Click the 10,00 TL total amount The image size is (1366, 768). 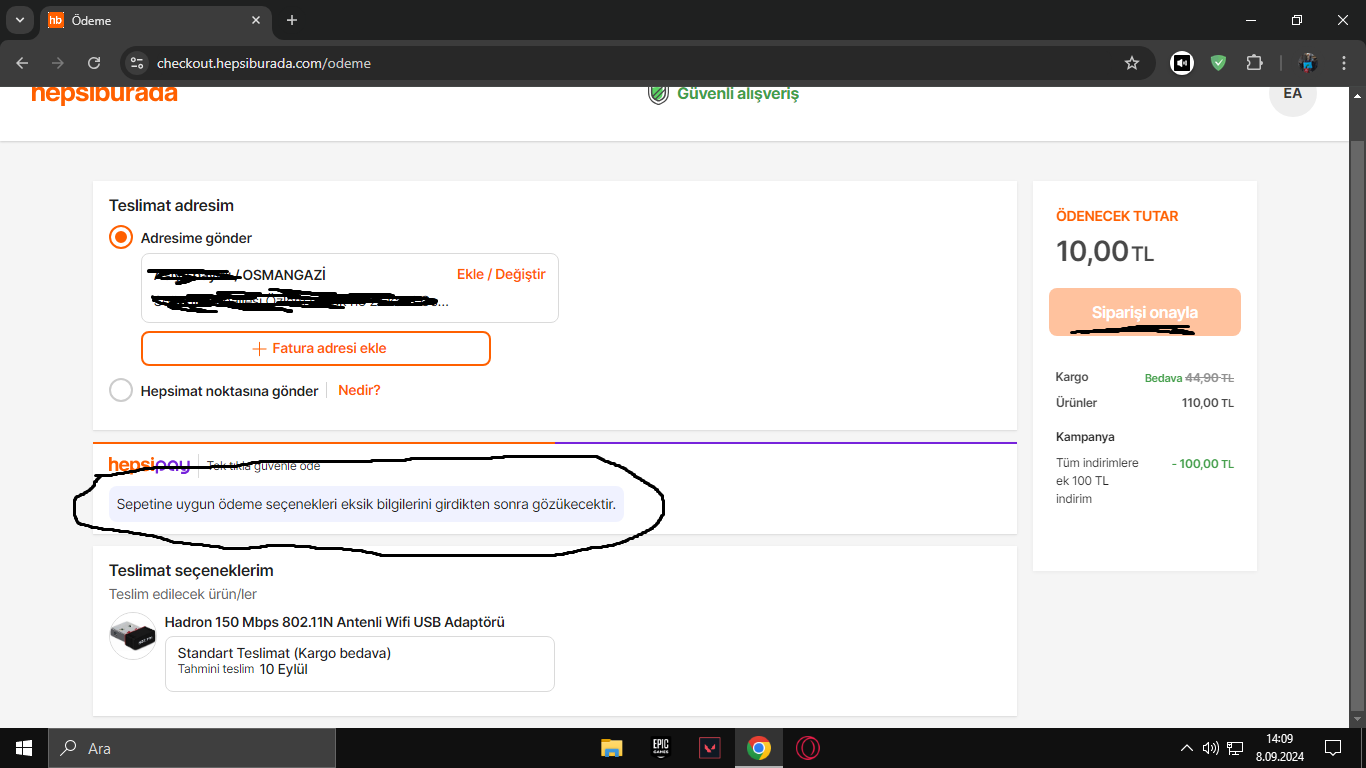tap(1105, 251)
